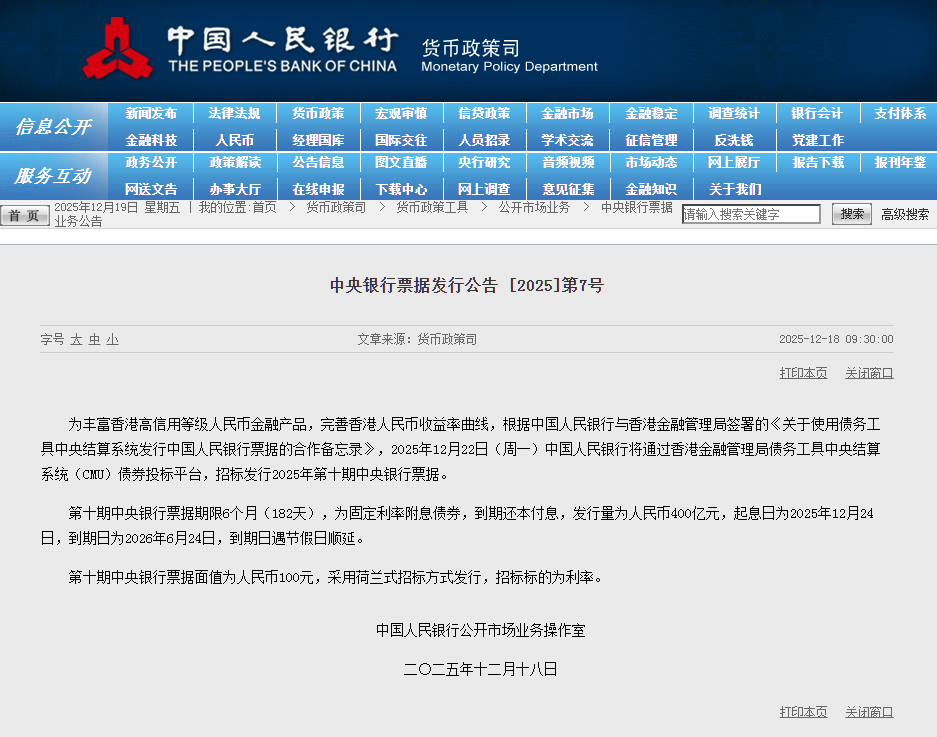Click the search keyword input box
The width and height of the screenshot is (937, 737).
751,213
